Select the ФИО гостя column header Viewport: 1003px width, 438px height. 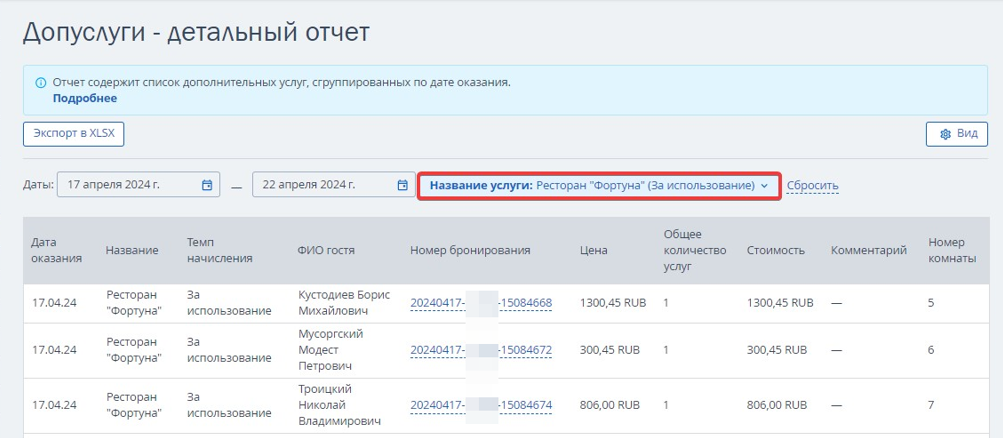326,251
